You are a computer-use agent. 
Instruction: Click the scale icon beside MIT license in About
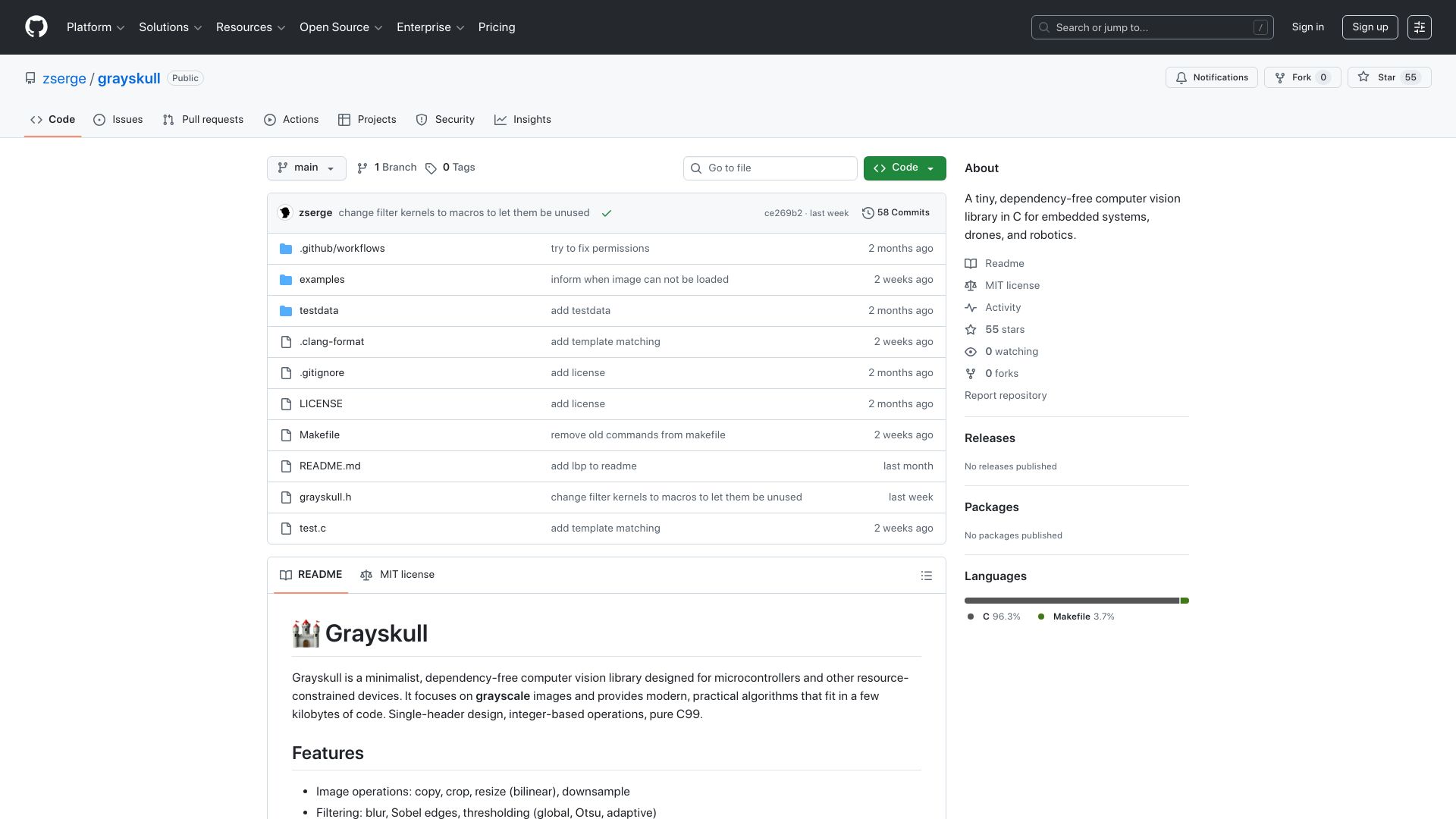pos(971,286)
